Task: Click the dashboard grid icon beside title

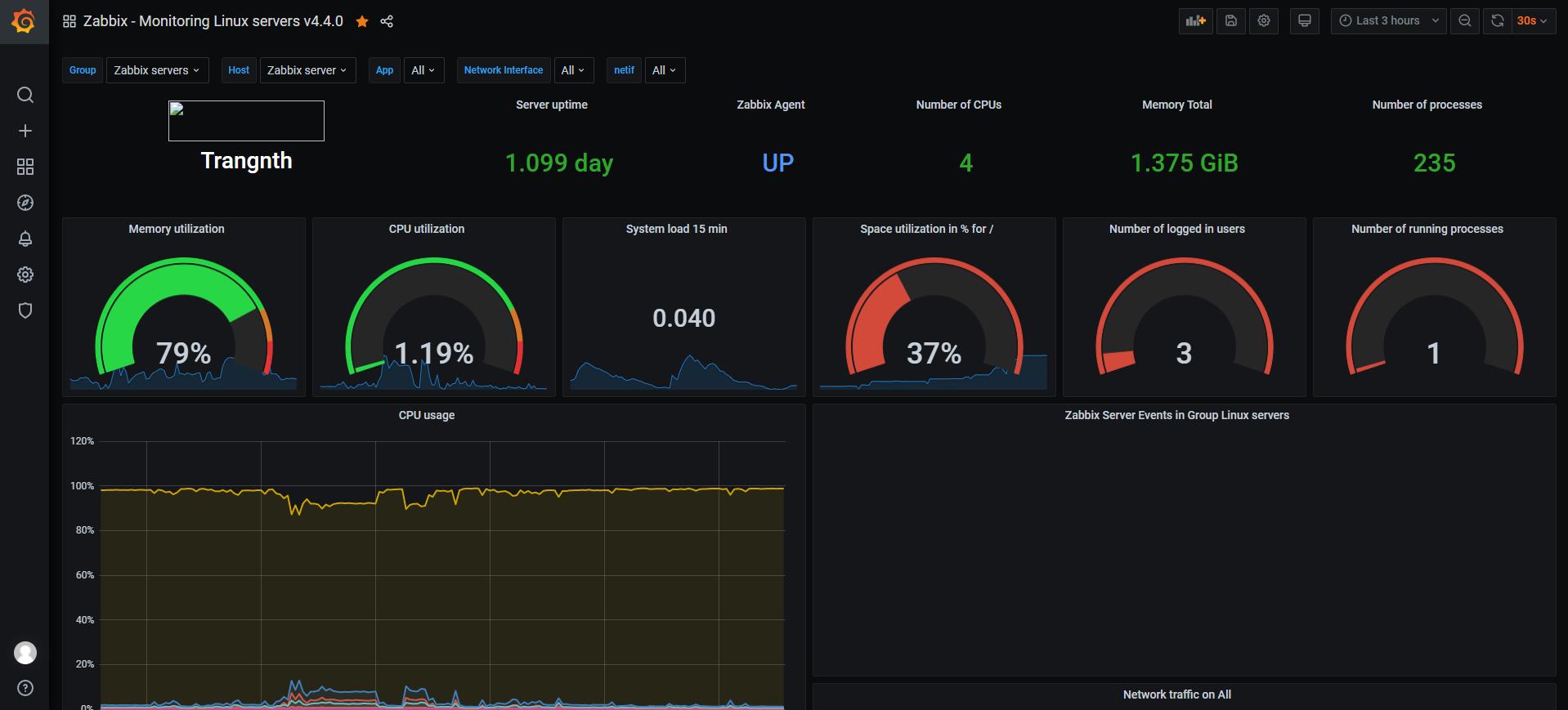Action: tap(69, 21)
